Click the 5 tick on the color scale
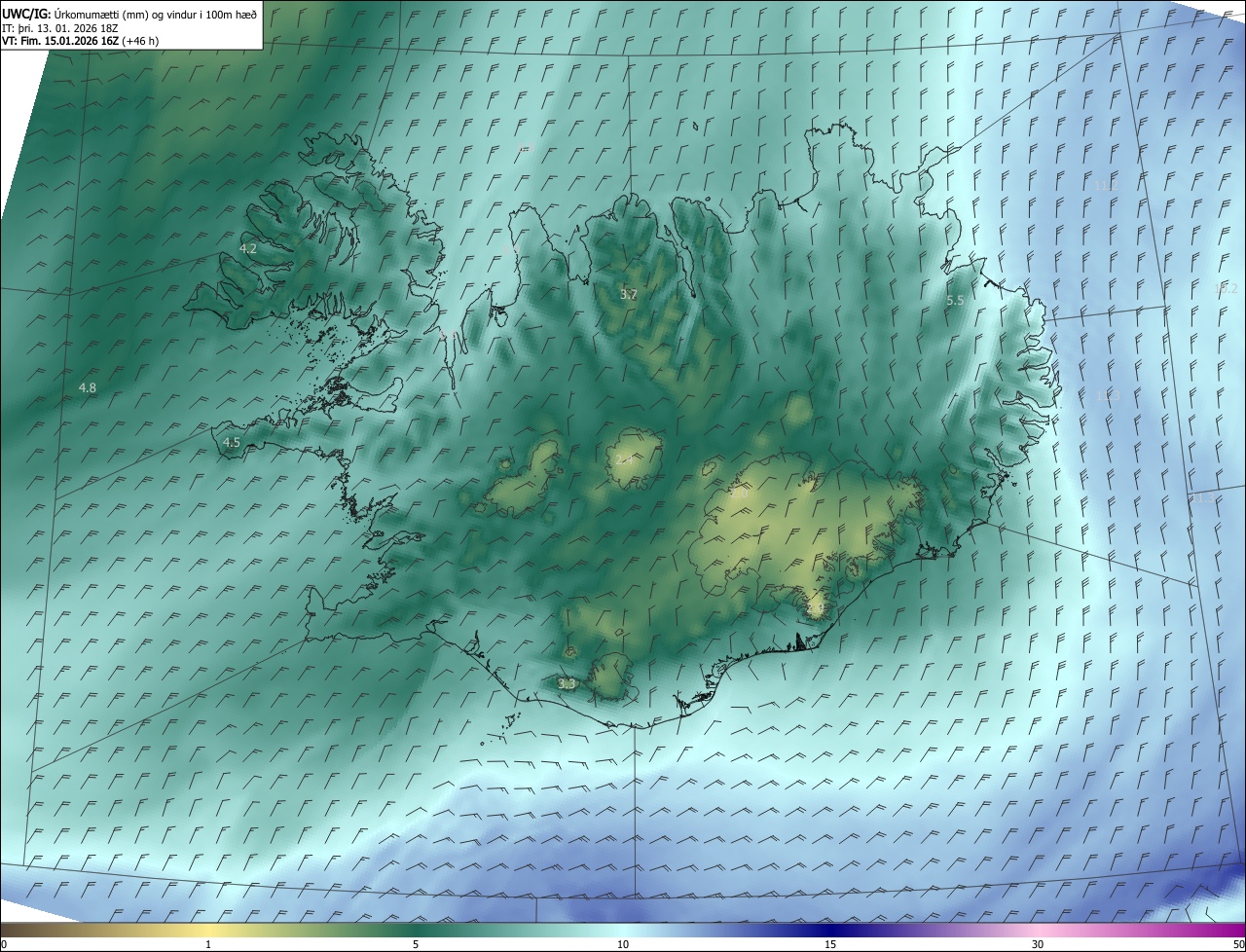 pyautogui.click(x=416, y=944)
